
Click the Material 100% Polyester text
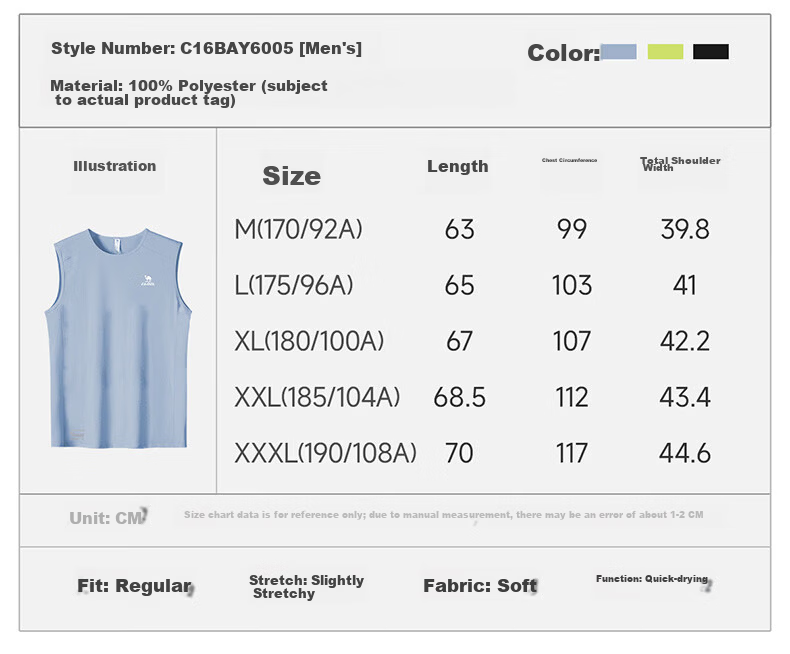(x=189, y=93)
